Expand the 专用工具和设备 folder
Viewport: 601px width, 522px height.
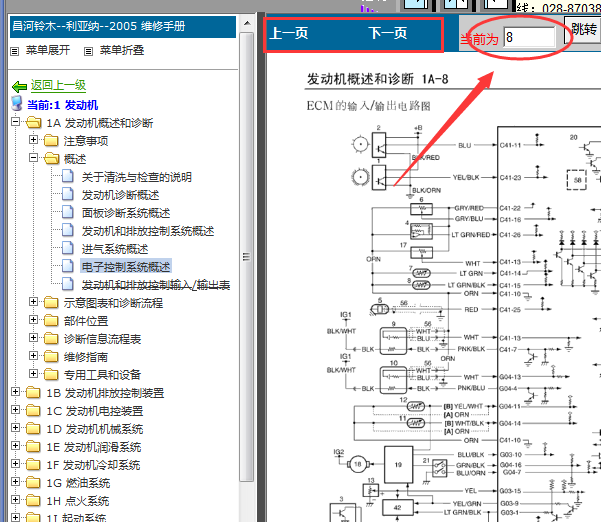[x=33, y=374]
